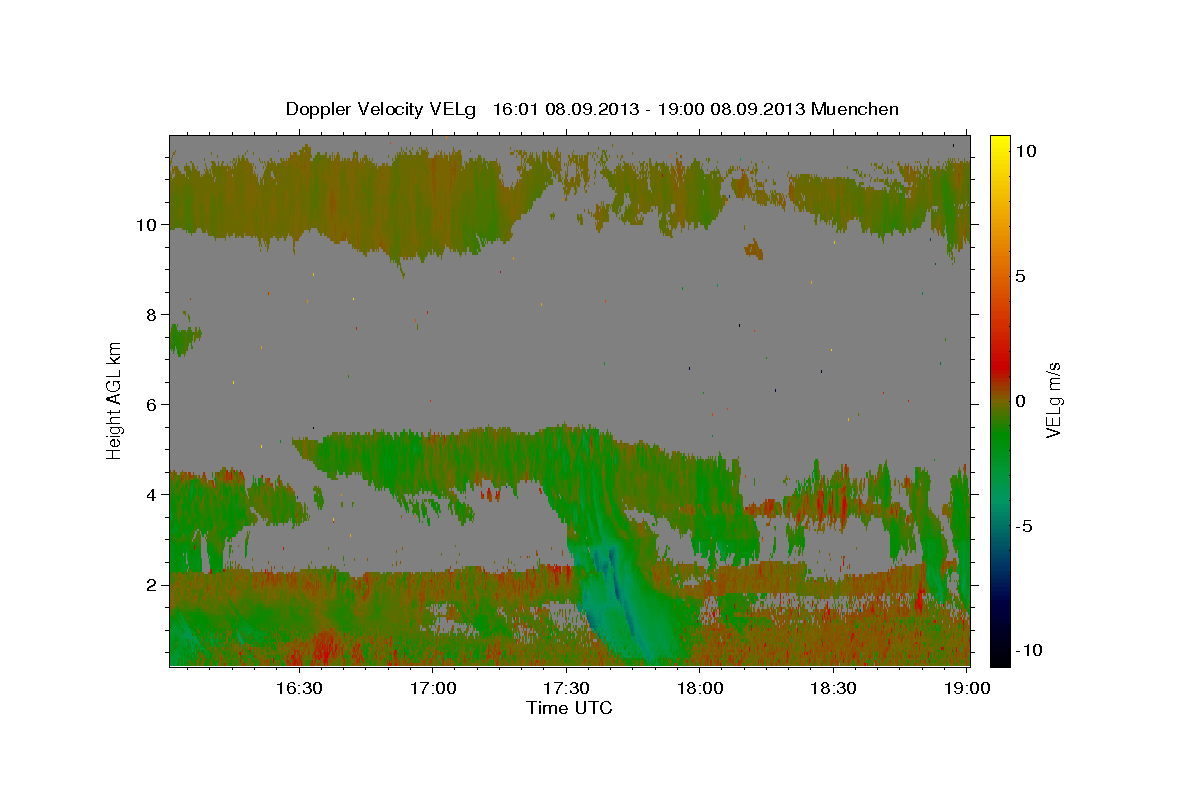Click the 'Time UTC' axis label
Viewport: 1200px width, 800px height.
click(x=569, y=708)
